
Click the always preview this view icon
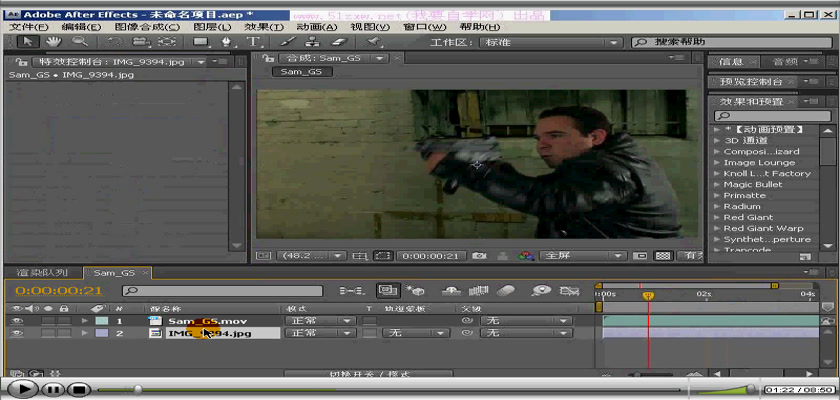(261, 256)
